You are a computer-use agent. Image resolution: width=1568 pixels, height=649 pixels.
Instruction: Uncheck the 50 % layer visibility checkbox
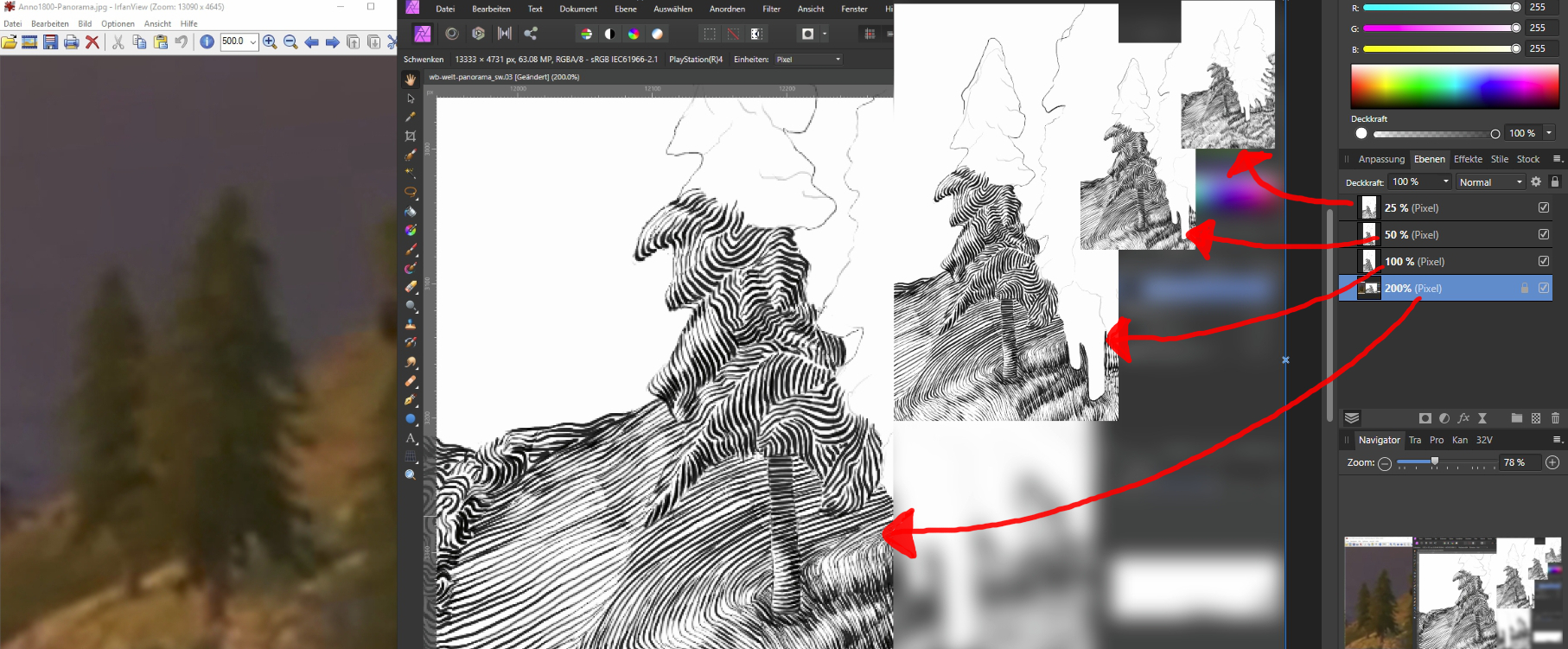[1544, 234]
